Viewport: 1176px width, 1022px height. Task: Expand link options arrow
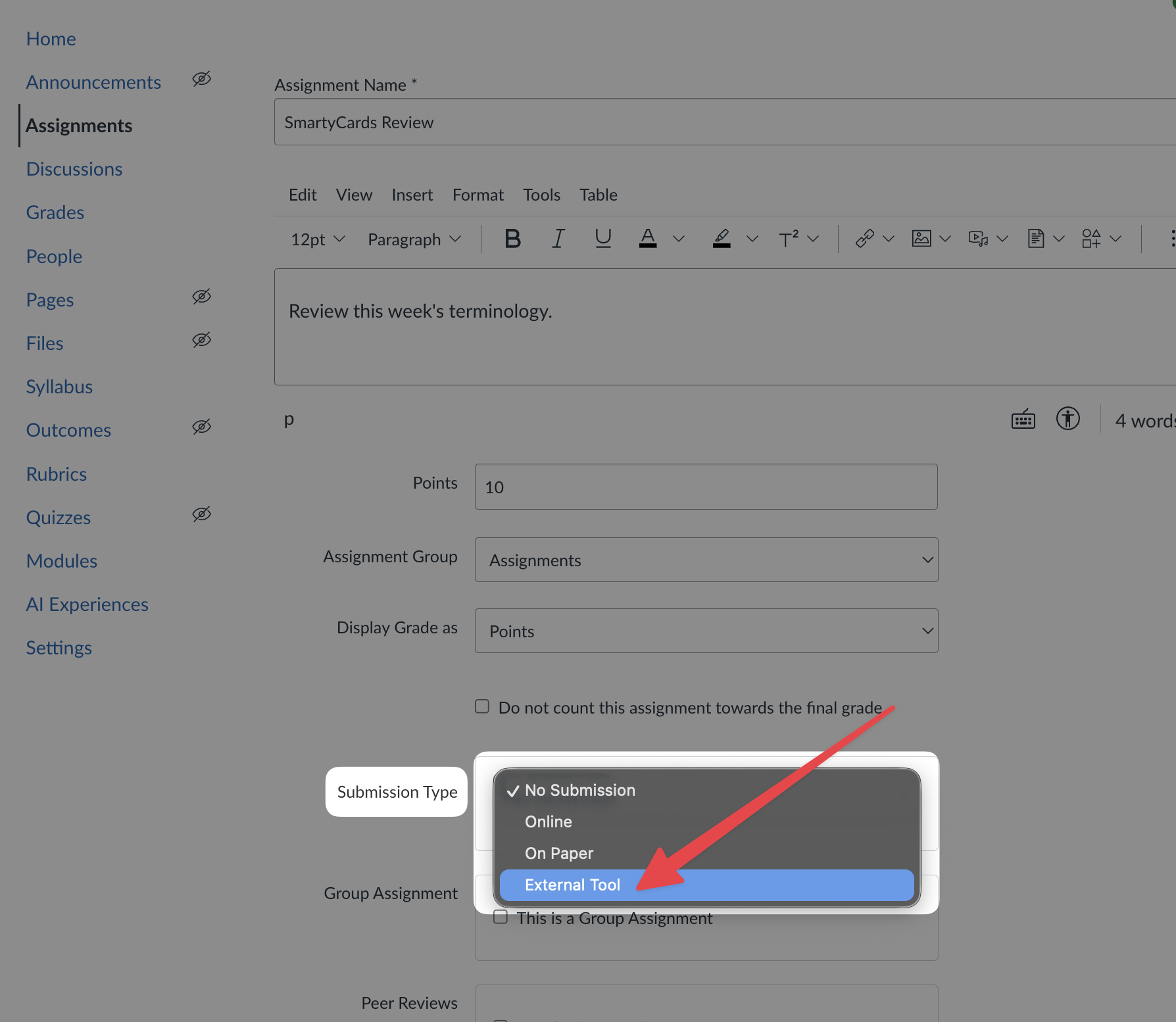coord(889,239)
